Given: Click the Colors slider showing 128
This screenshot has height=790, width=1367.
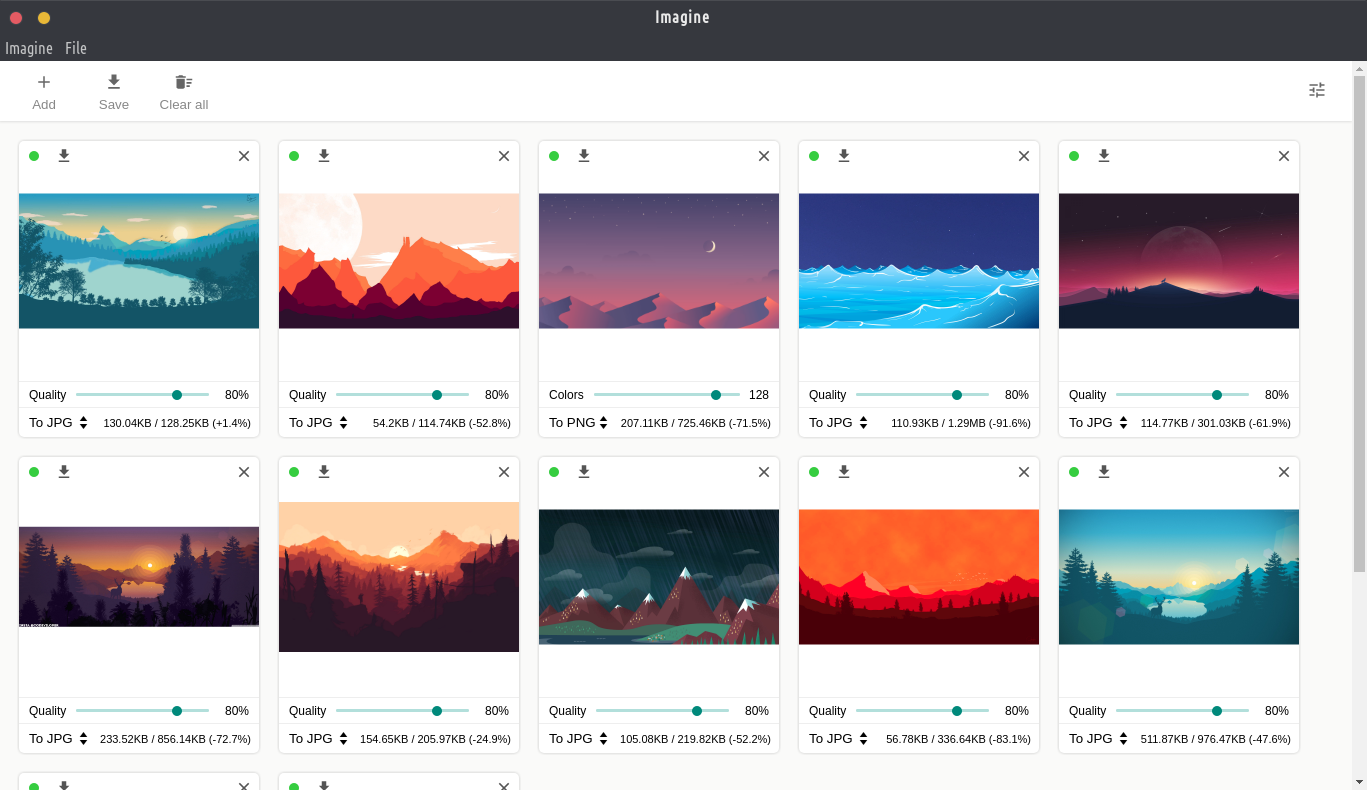Looking at the screenshot, I should click(666, 395).
